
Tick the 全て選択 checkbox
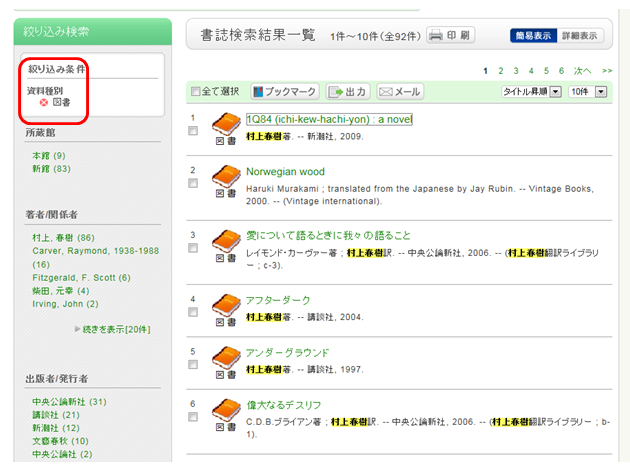tap(195, 92)
